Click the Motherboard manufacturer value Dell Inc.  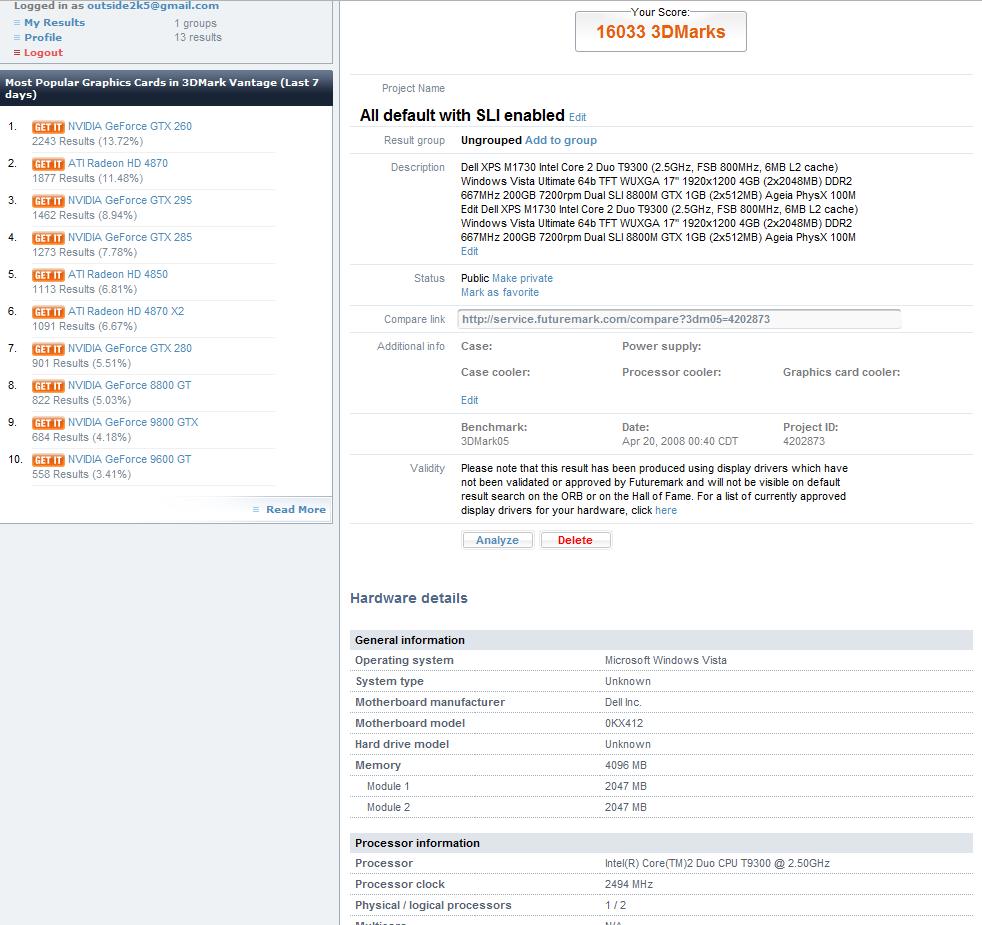pyautogui.click(x=623, y=703)
